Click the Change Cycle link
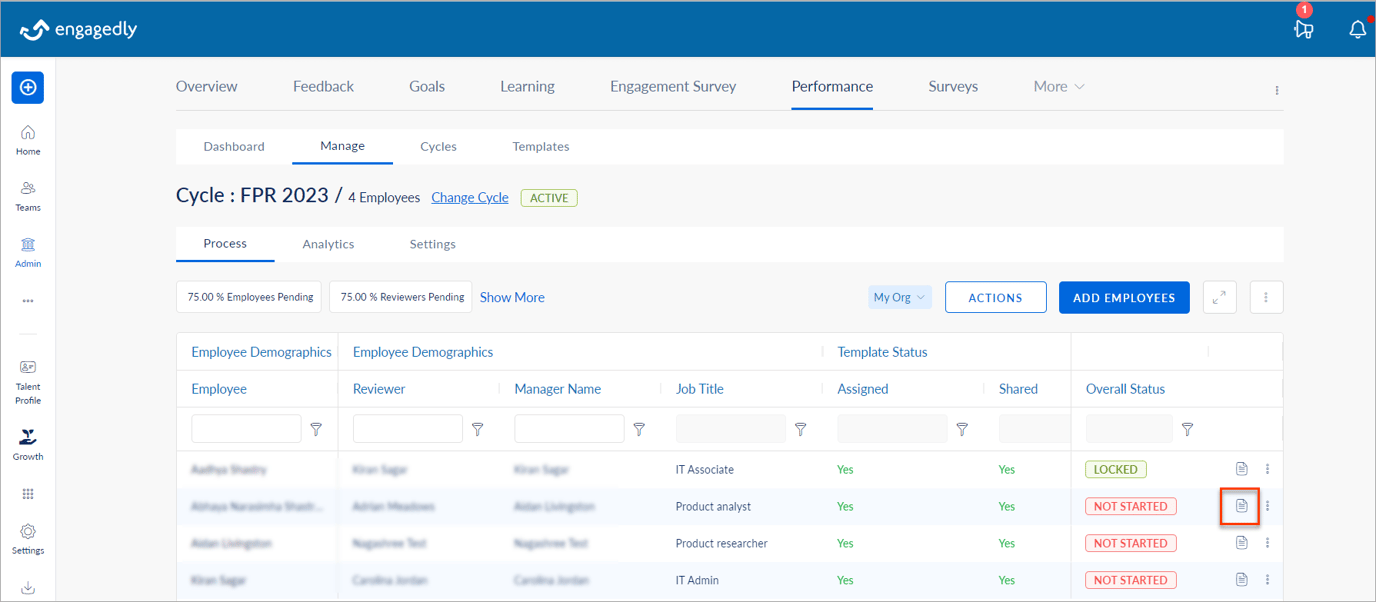The height and width of the screenshot is (602, 1376). (x=469, y=198)
